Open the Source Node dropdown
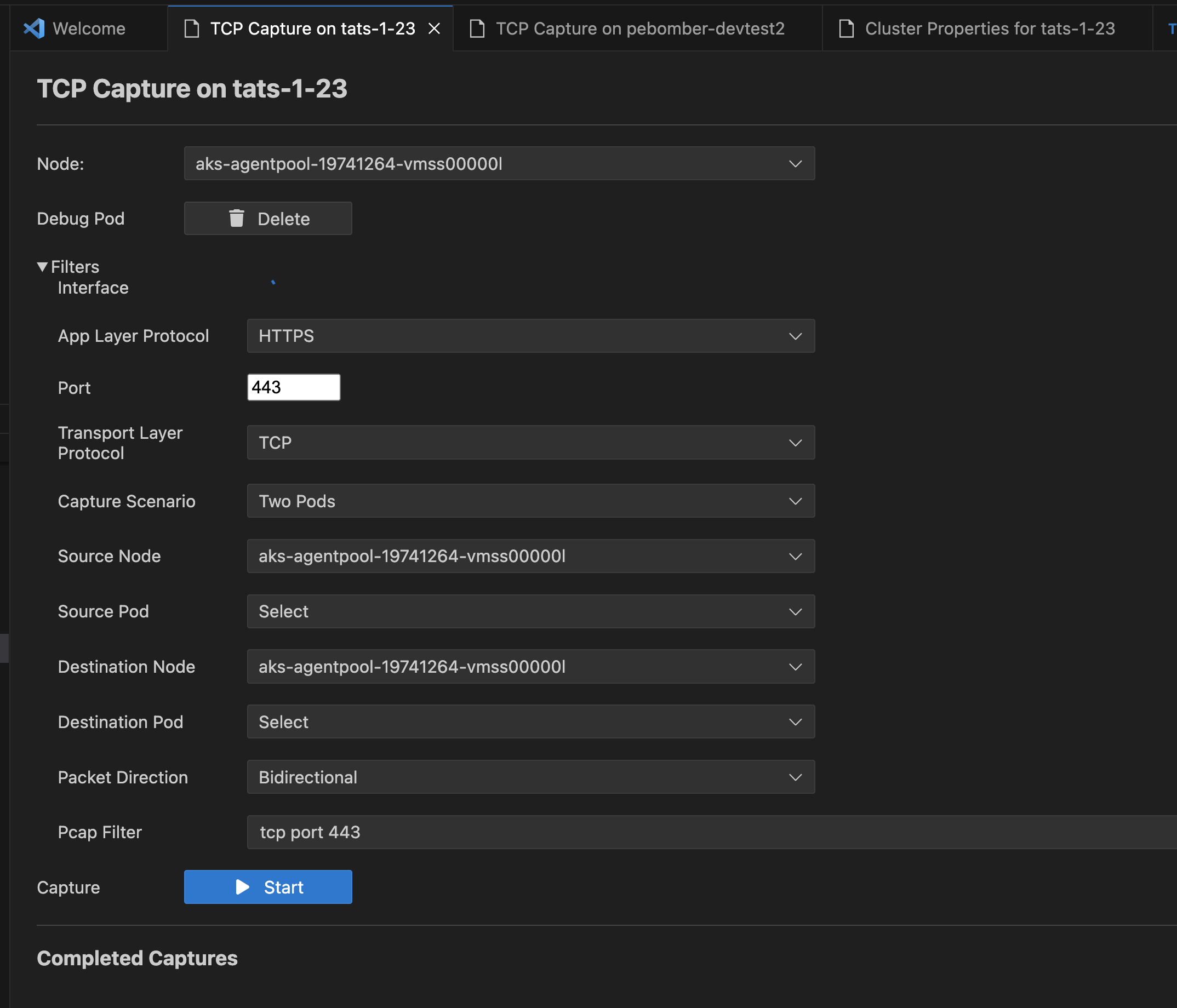Viewport: 1177px width, 1008px height. pos(531,556)
